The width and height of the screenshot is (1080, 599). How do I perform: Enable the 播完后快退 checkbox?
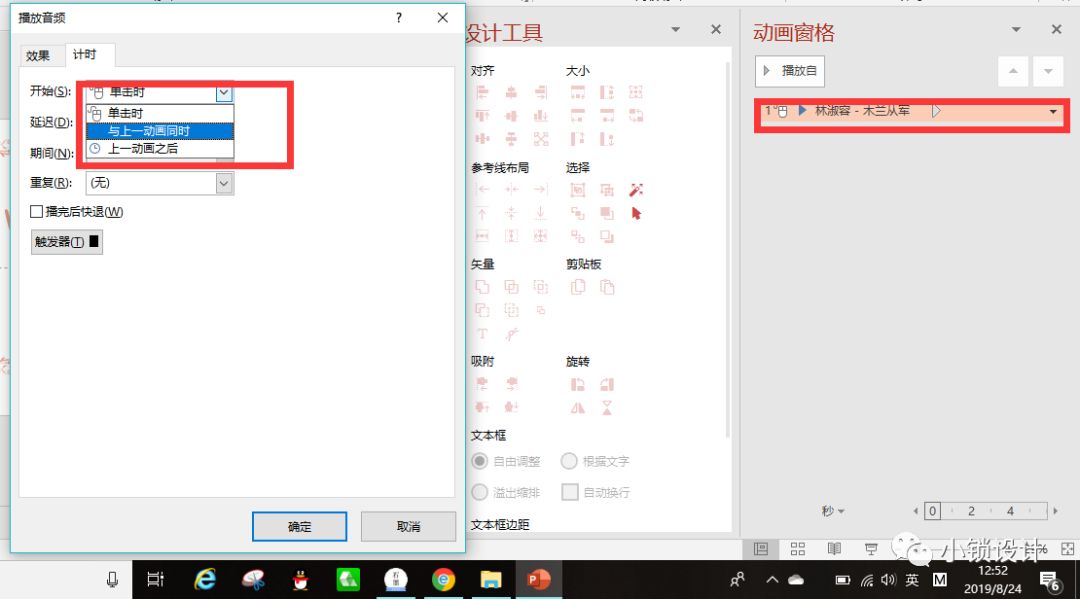click(x=37, y=211)
